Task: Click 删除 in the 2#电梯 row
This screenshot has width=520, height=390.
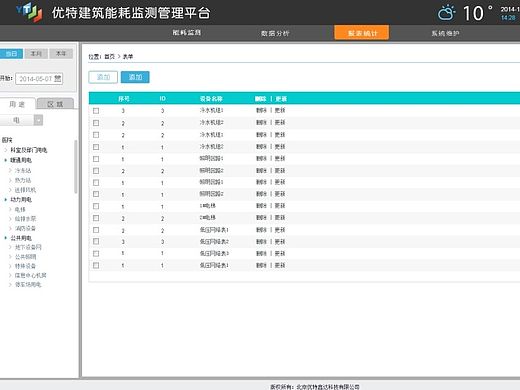Action: pyautogui.click(x=261, y=218)
